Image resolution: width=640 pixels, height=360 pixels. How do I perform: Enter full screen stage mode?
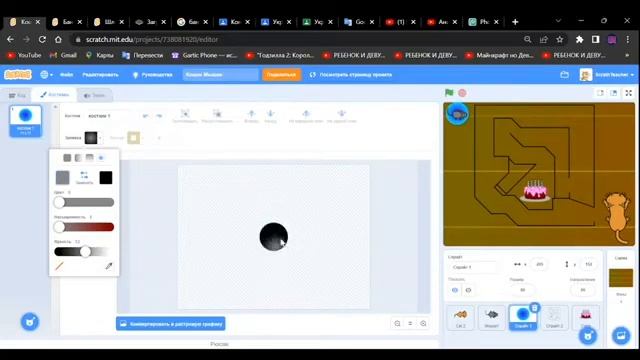click(629, 93)
